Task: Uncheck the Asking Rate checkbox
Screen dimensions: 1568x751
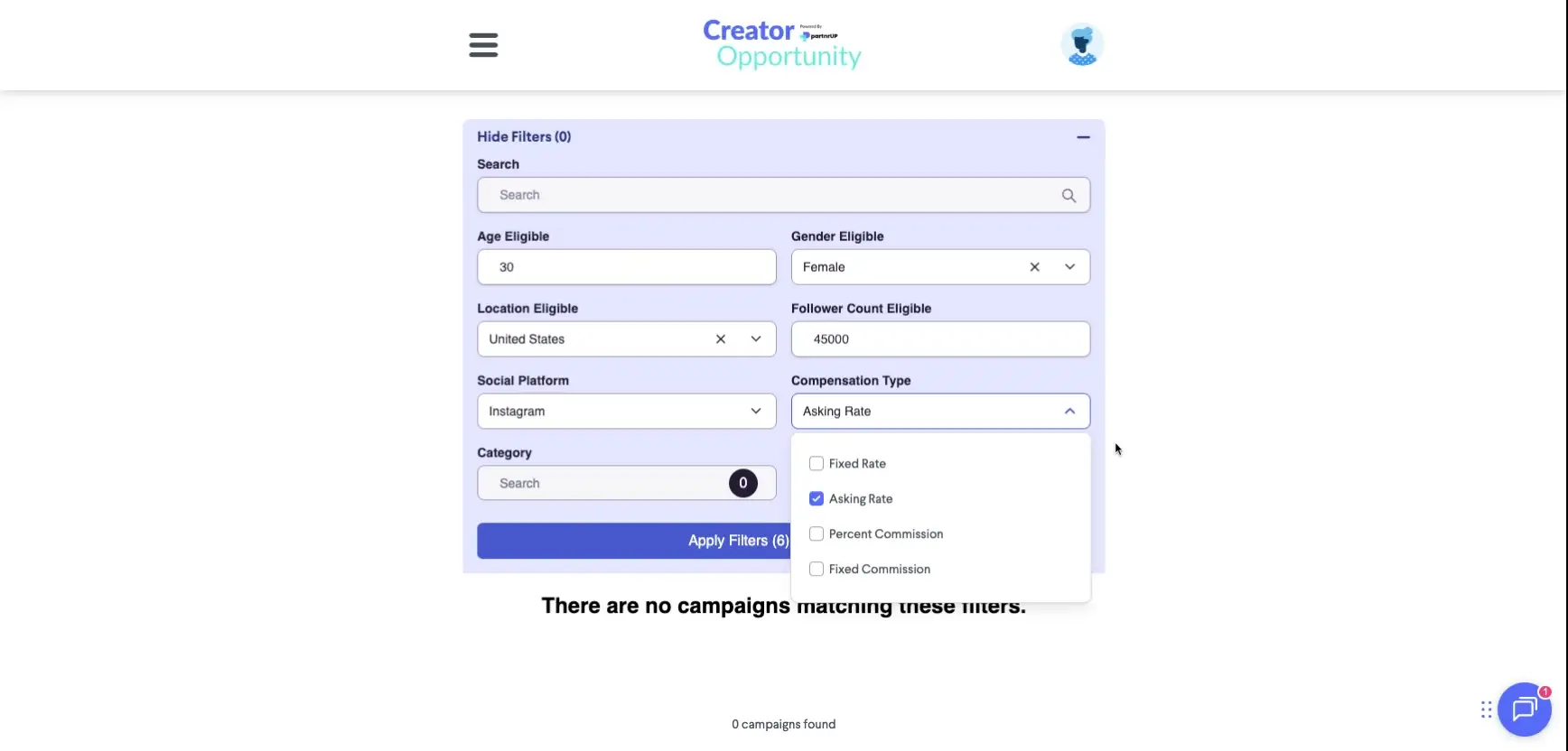Action: 817,498
